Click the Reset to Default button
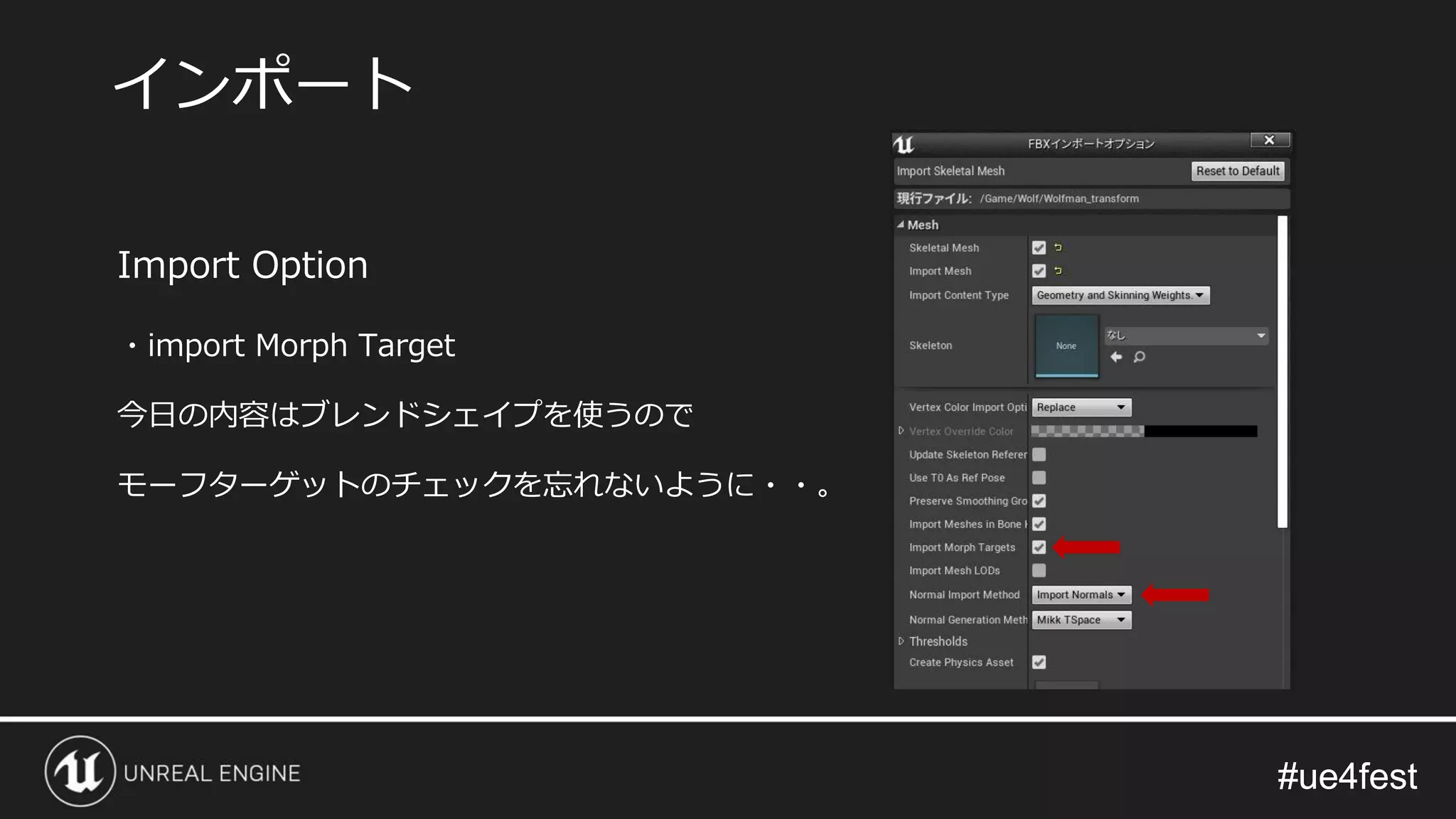Viewport: 1456px width, 819px height. [1237, 171]
